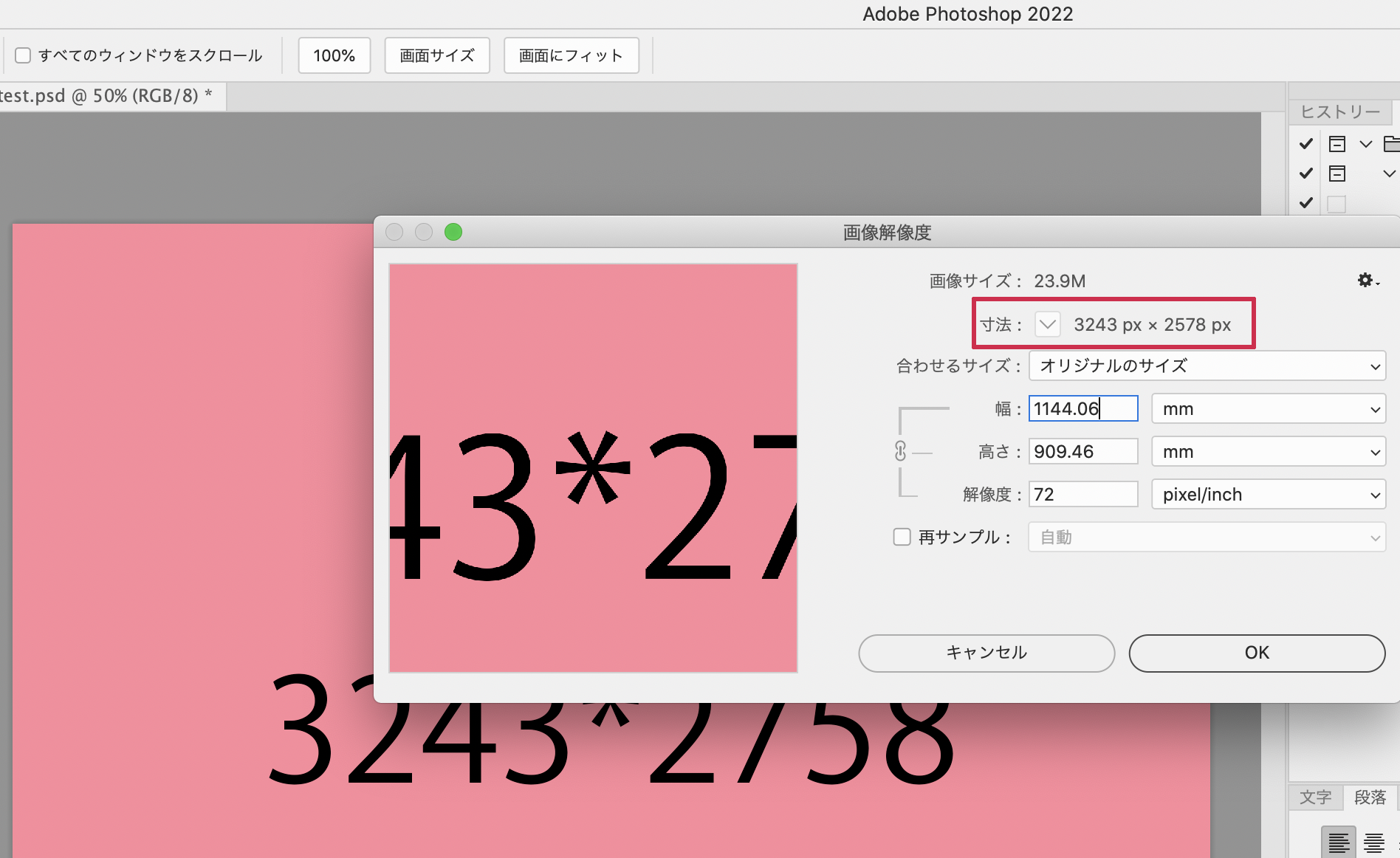
Task: Click the dialog toggle icon in the first action row
Action: click(1337, 143)
